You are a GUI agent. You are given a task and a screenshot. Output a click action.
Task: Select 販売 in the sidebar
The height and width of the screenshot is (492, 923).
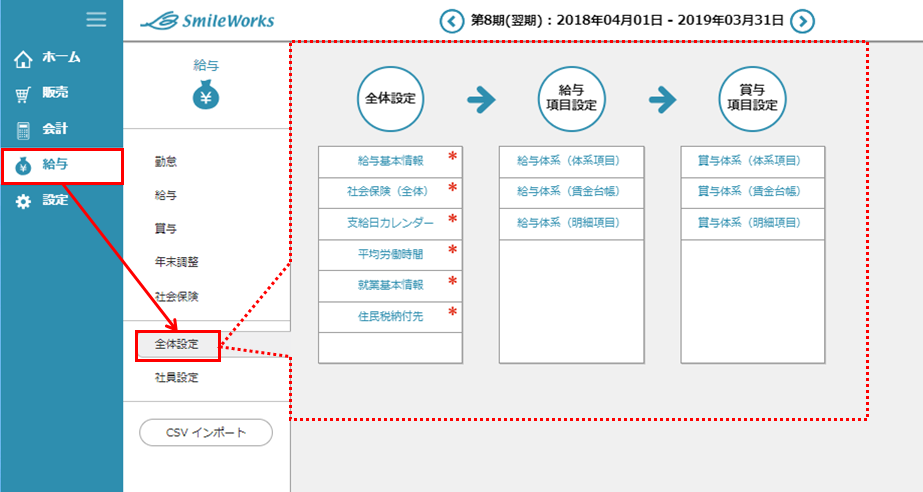tap(55, 92)
